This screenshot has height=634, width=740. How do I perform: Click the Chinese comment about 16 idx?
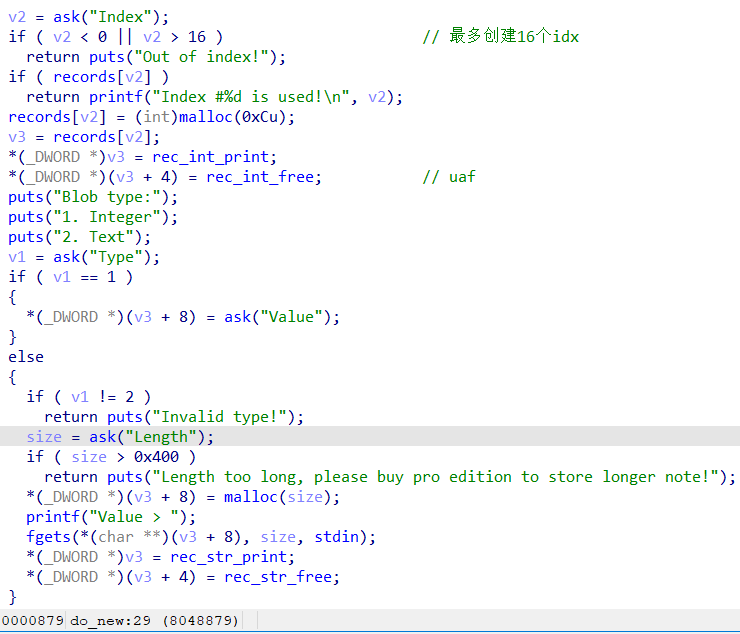click(500, 37)
